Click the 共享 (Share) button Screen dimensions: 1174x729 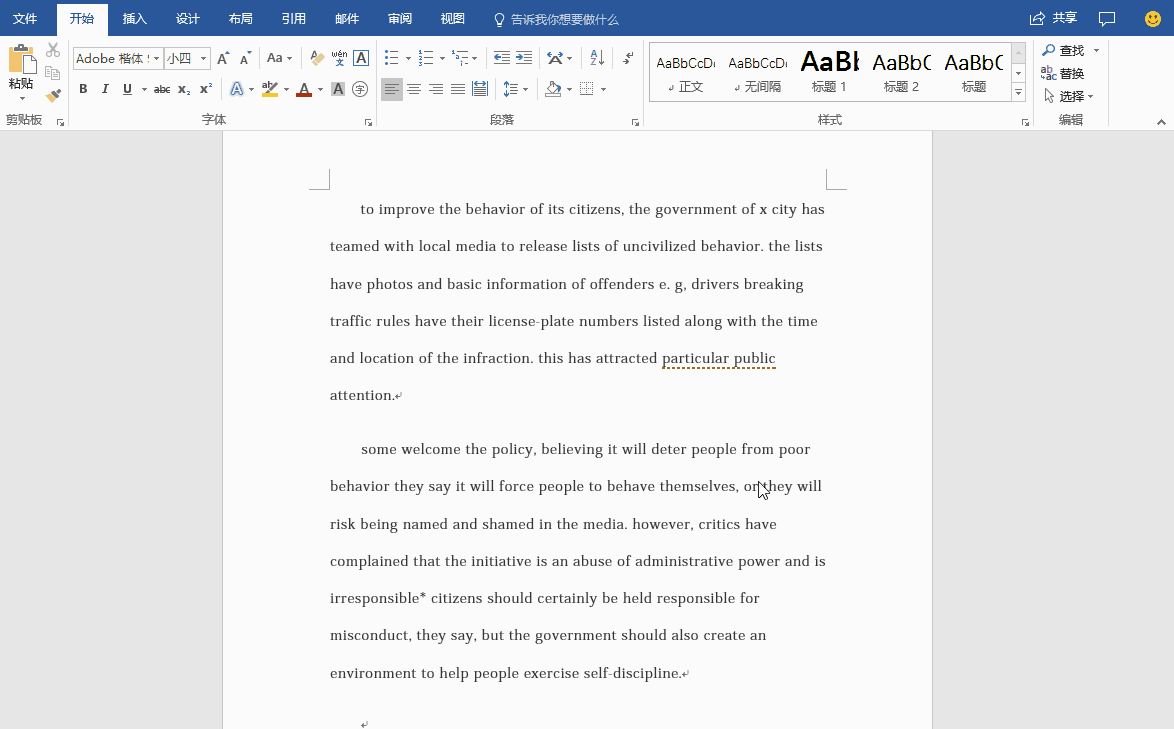click(1053, 19)
